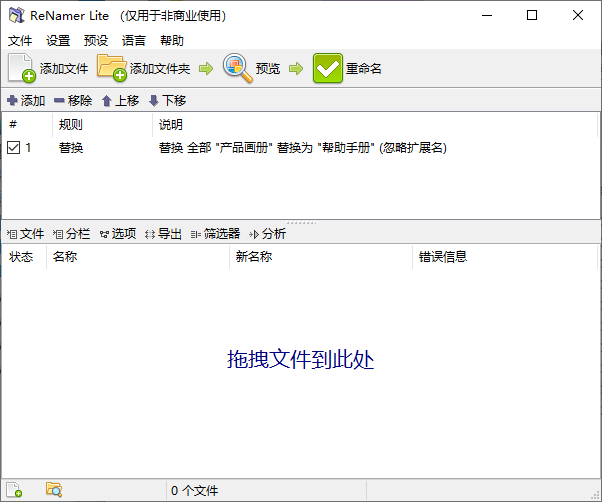Open the 预设 menu

[x=96, y=40]
